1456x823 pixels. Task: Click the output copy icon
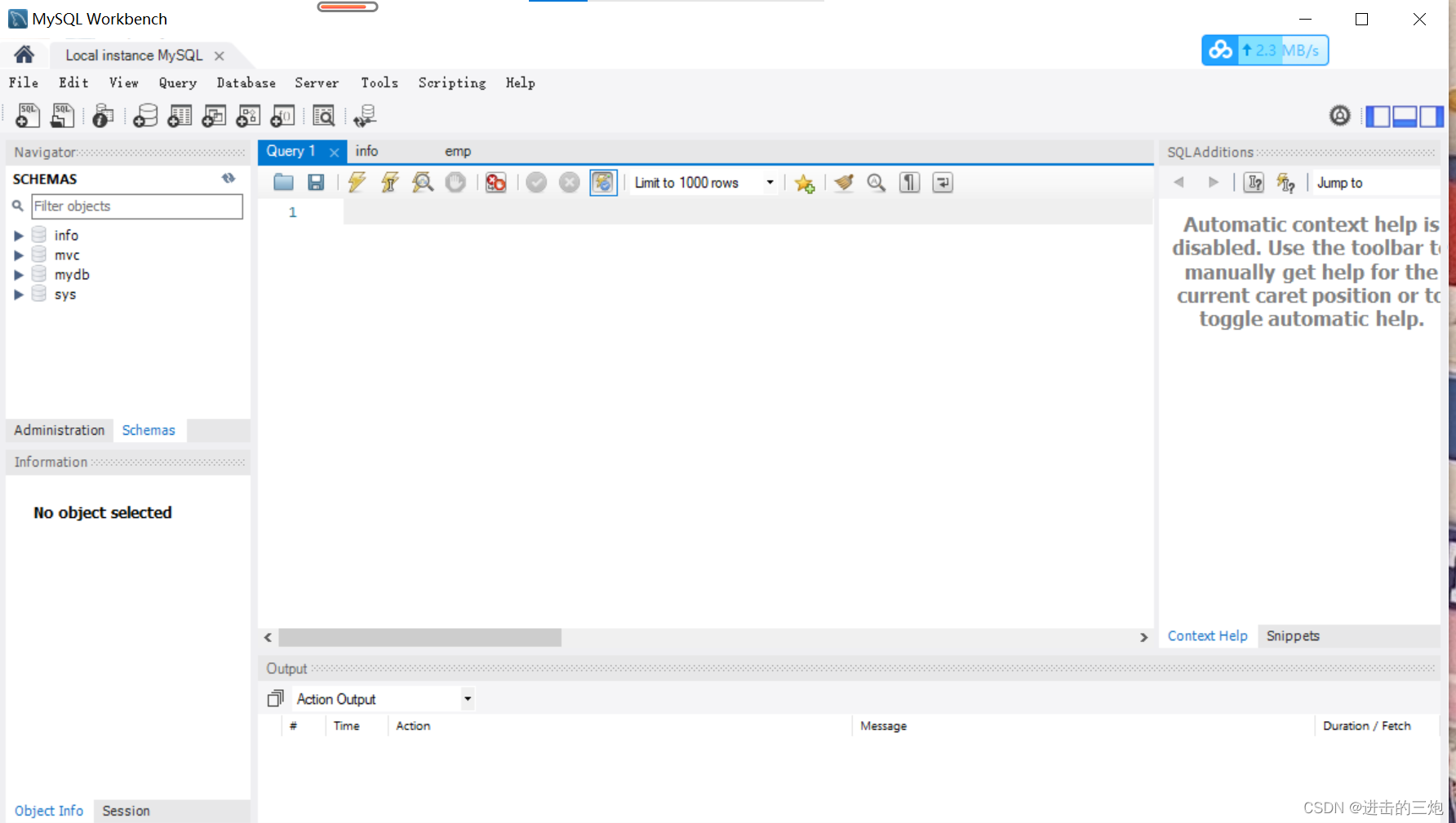(276, 698)
